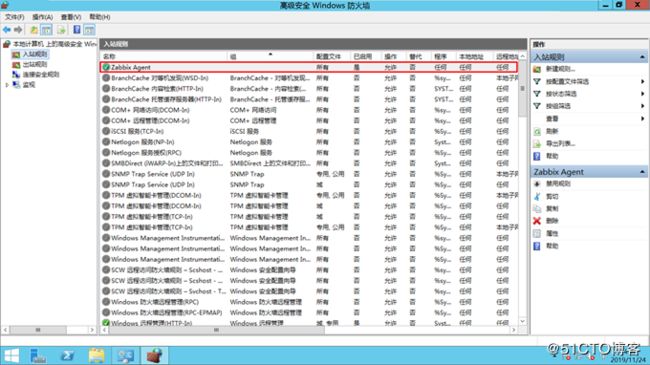The width and height of the screenshot is (650, 365).
Task: Sort by the 名称 column header
Action: (x=164, y=56)
